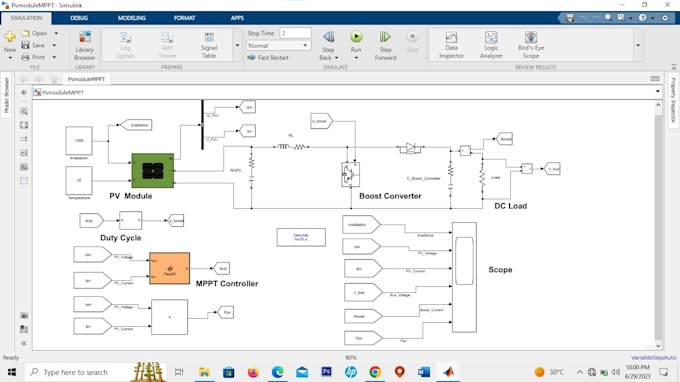Click the Open file button

[x=34, y=33]
